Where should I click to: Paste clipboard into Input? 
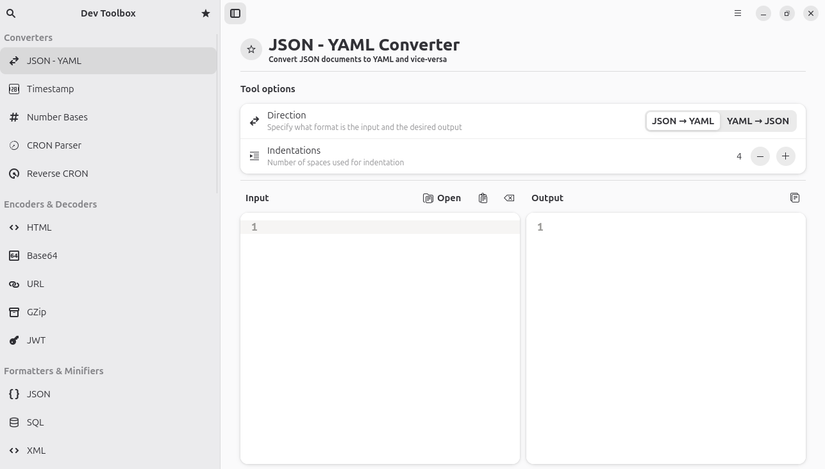[483, 198]
